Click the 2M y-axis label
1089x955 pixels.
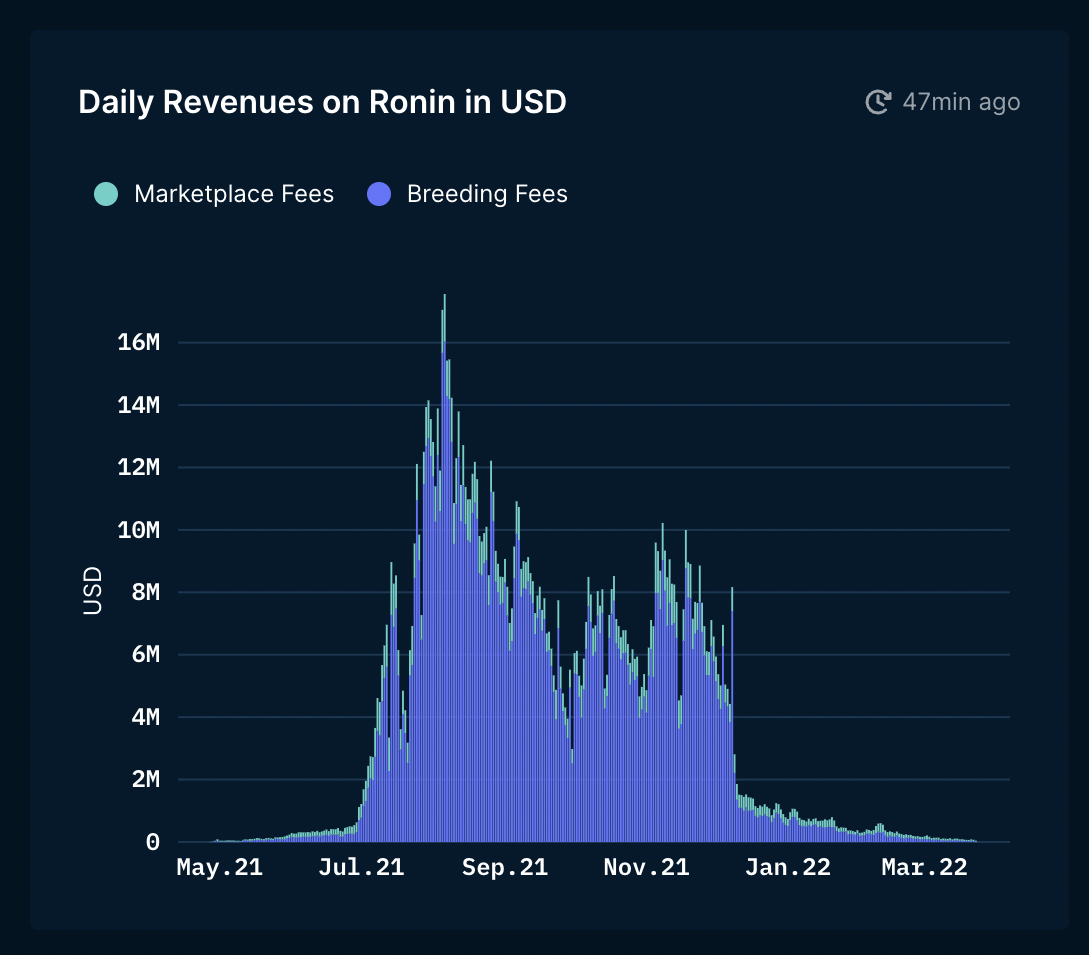click(x=145, y=779)
